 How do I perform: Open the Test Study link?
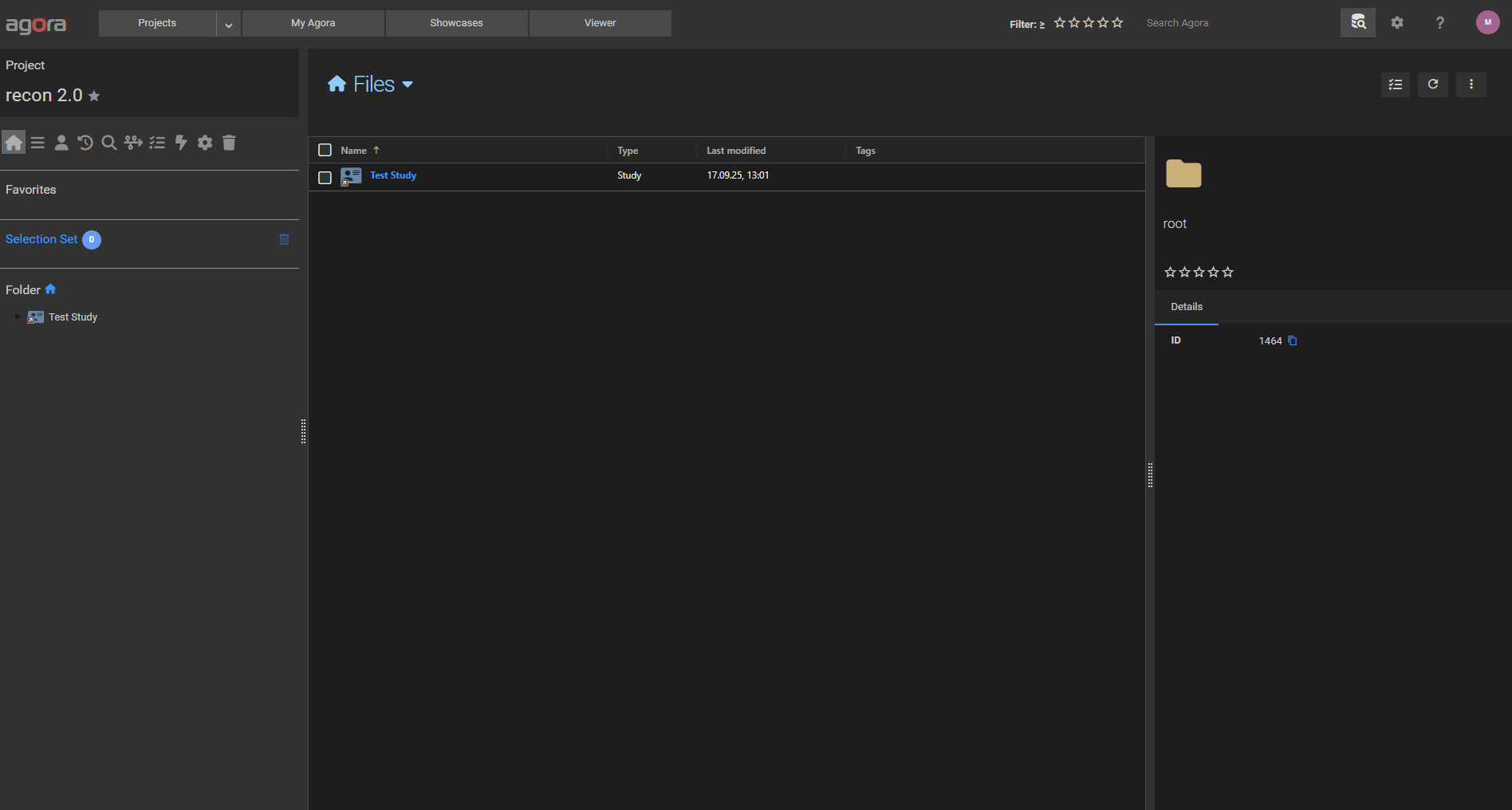[x=393, y=175]
